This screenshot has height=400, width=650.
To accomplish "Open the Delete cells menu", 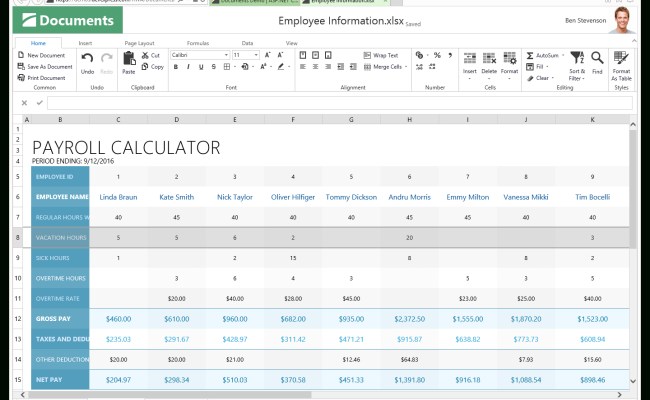I will (x=489, y=64).
